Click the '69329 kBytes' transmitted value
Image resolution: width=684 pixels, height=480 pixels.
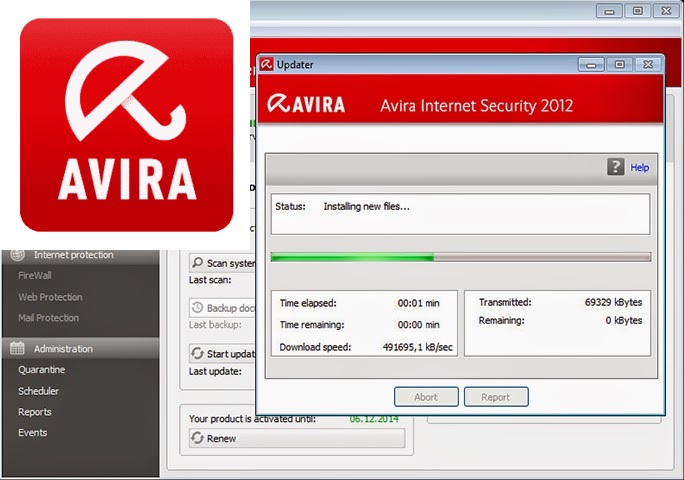tap(613, 302)
